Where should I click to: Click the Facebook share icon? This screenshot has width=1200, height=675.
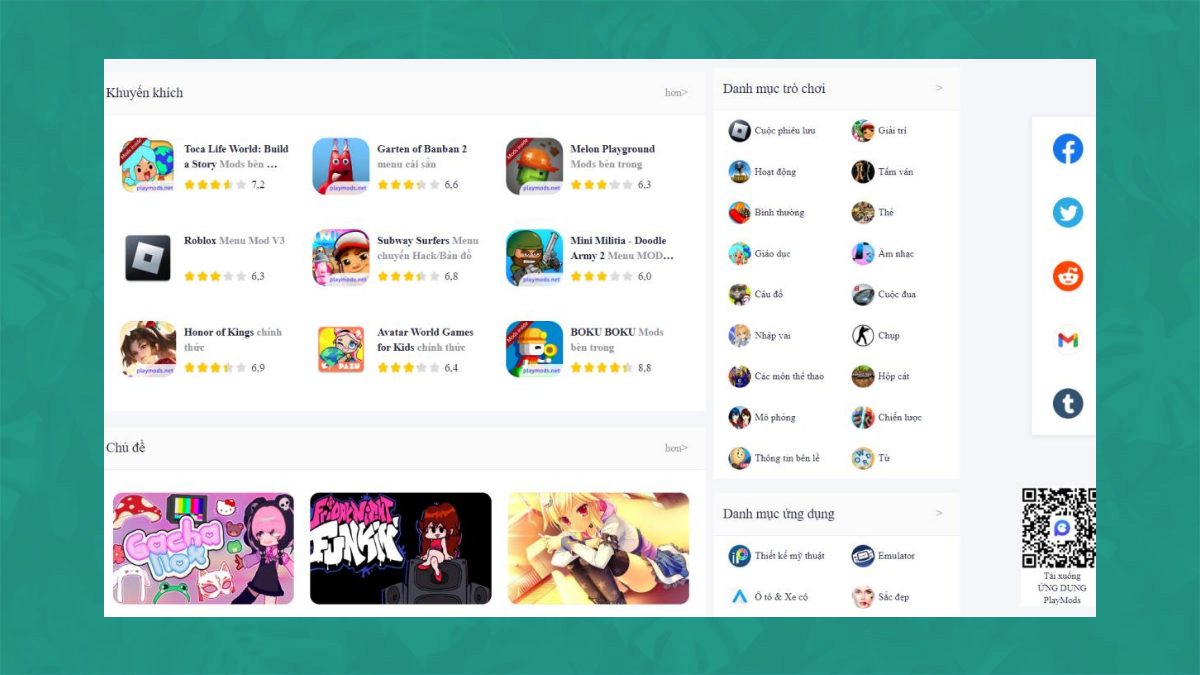coord(1067,148)
